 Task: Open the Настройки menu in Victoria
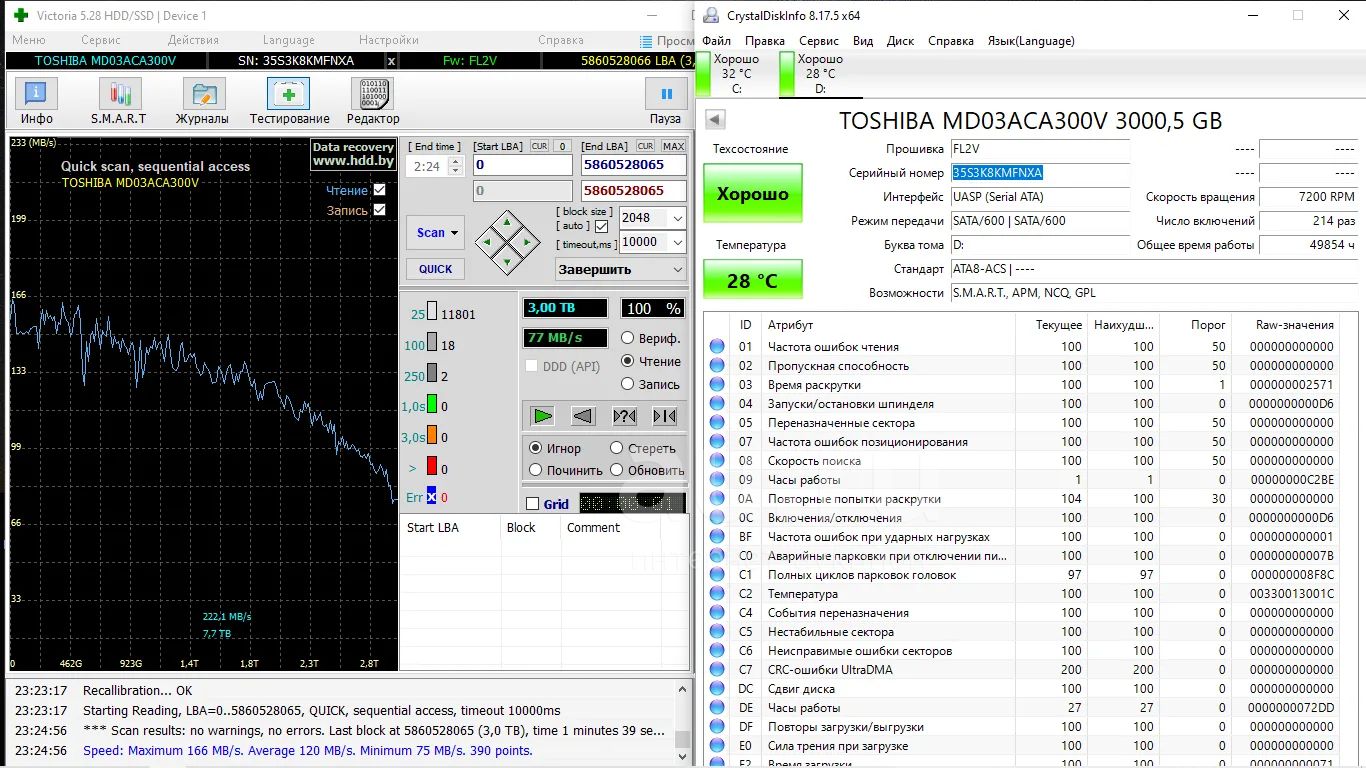(389, 40)
